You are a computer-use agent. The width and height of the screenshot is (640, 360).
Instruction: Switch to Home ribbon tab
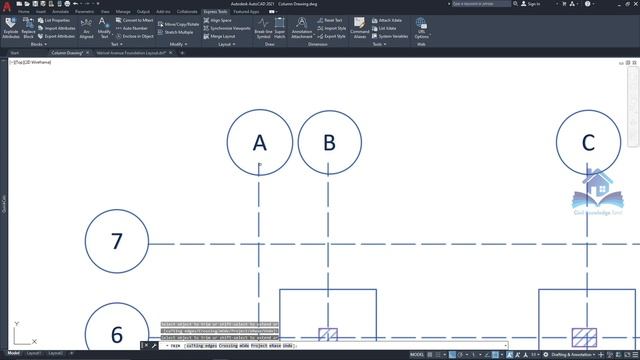(x=24, y=12)
